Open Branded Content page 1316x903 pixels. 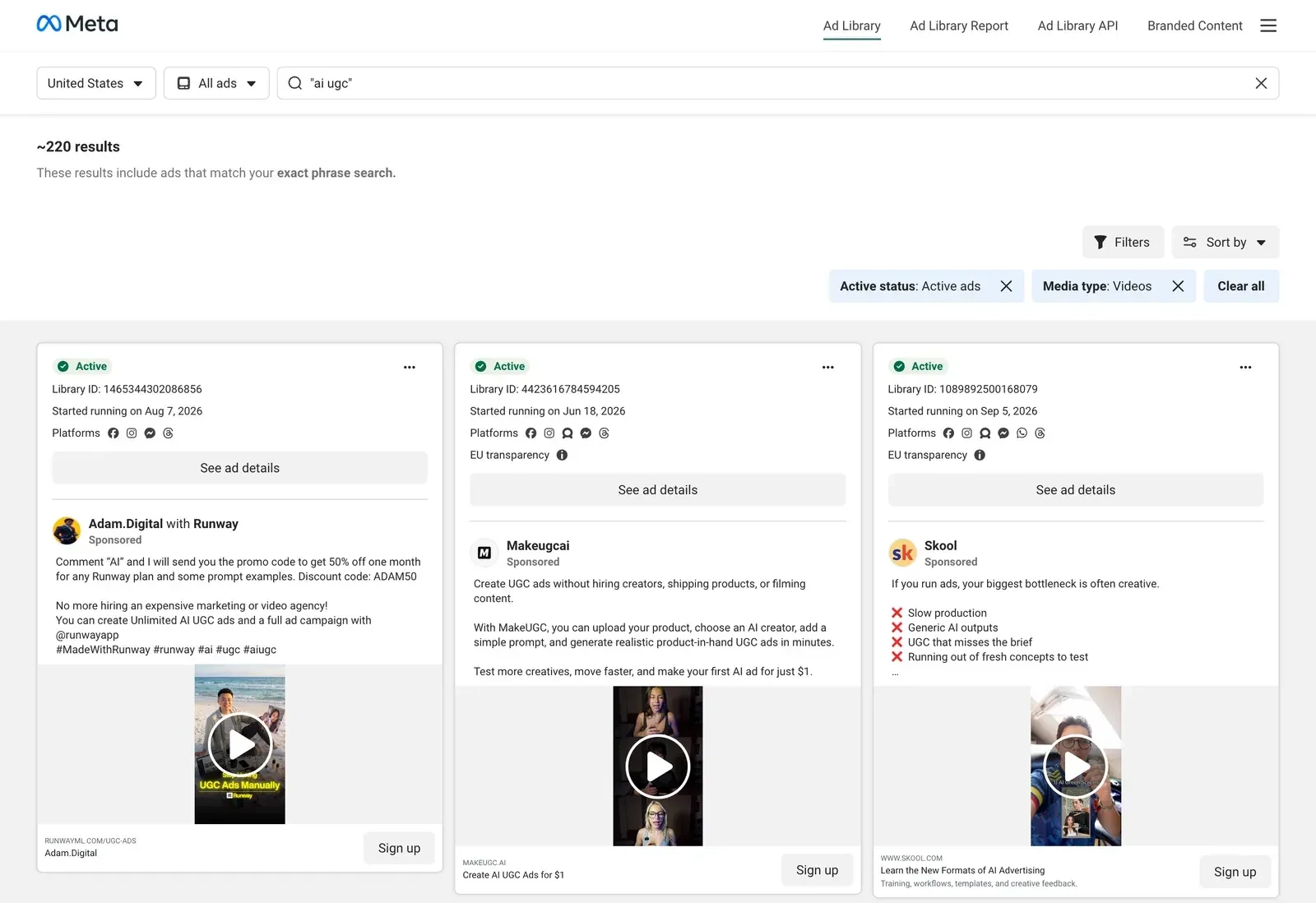[x=1195, y=25]
